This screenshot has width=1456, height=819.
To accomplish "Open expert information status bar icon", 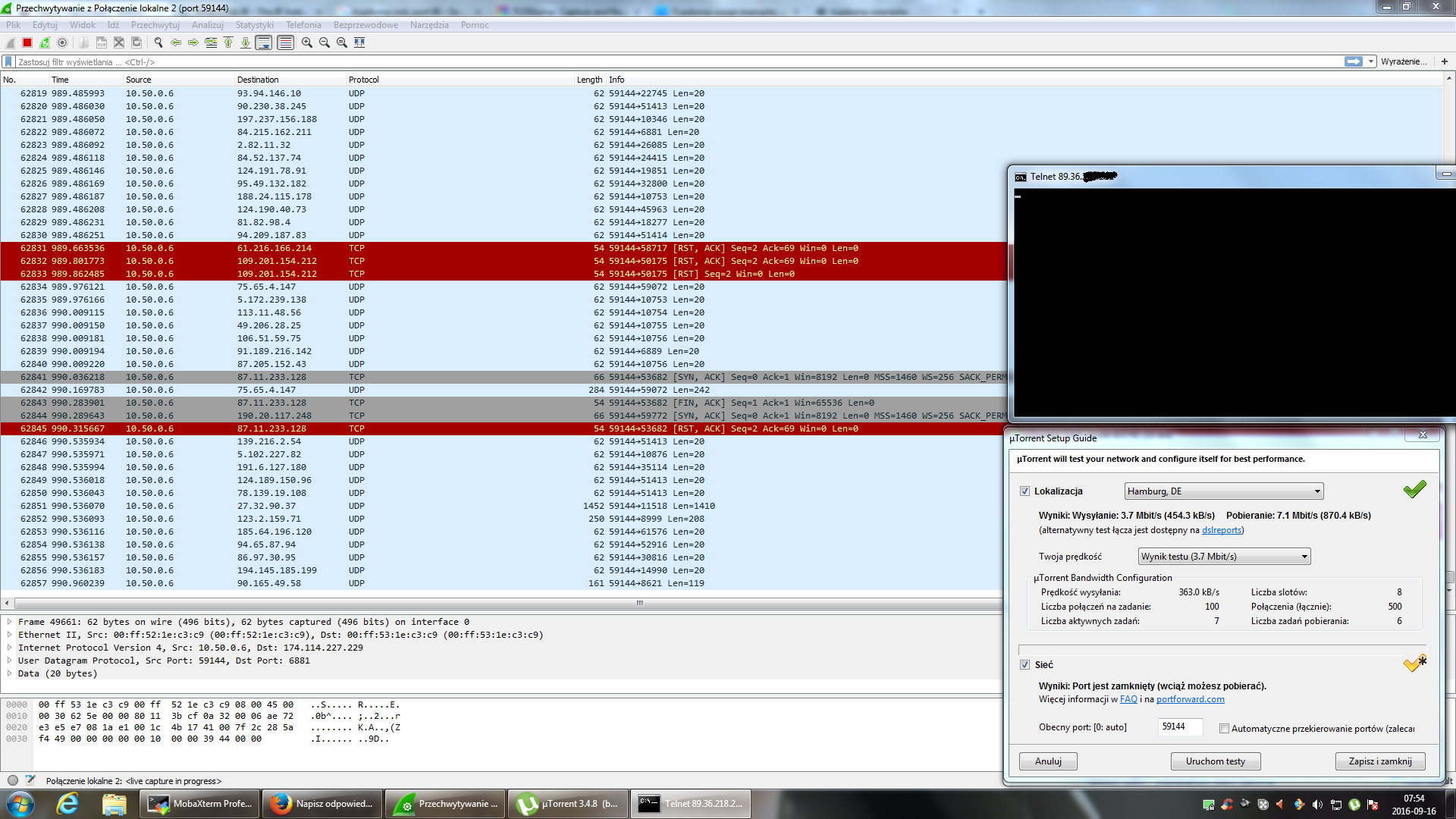I will pyautogui.click(x=13, y=780).
